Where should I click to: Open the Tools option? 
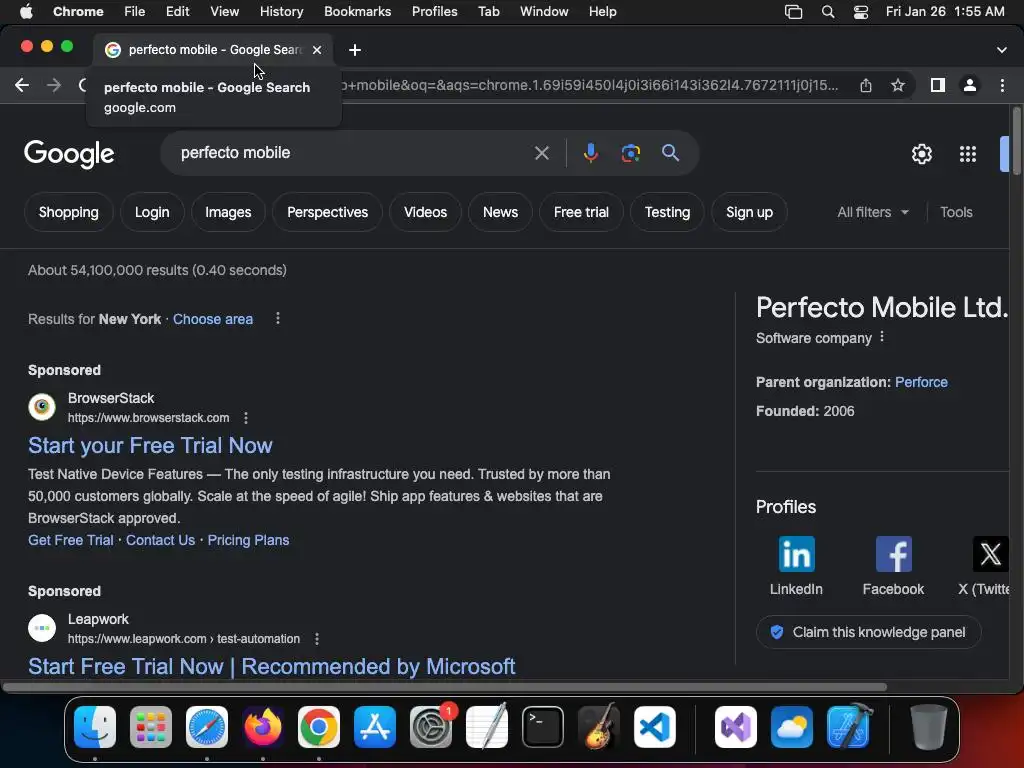(956, 212)
